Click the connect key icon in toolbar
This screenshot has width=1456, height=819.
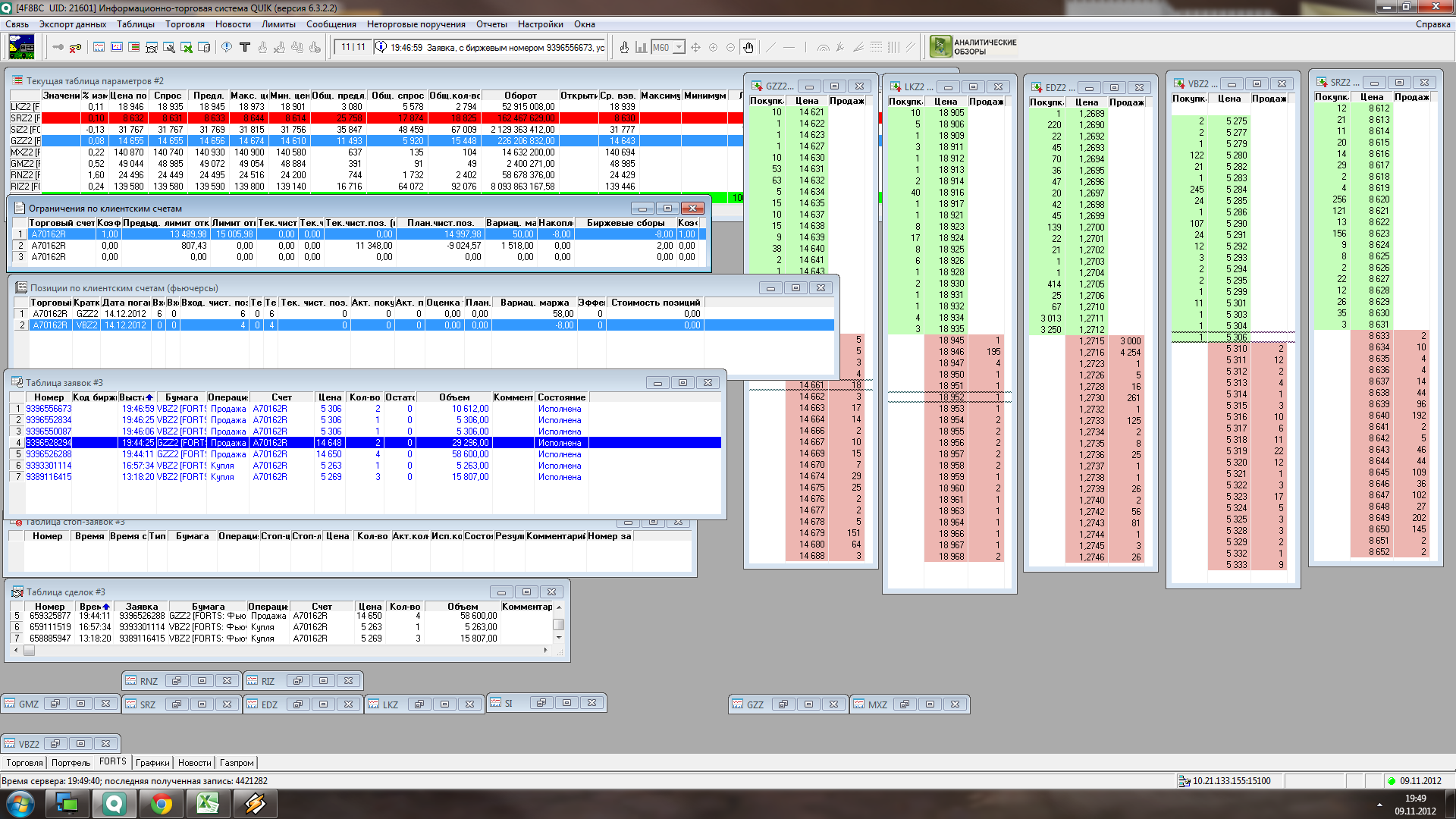coord(58,47)
